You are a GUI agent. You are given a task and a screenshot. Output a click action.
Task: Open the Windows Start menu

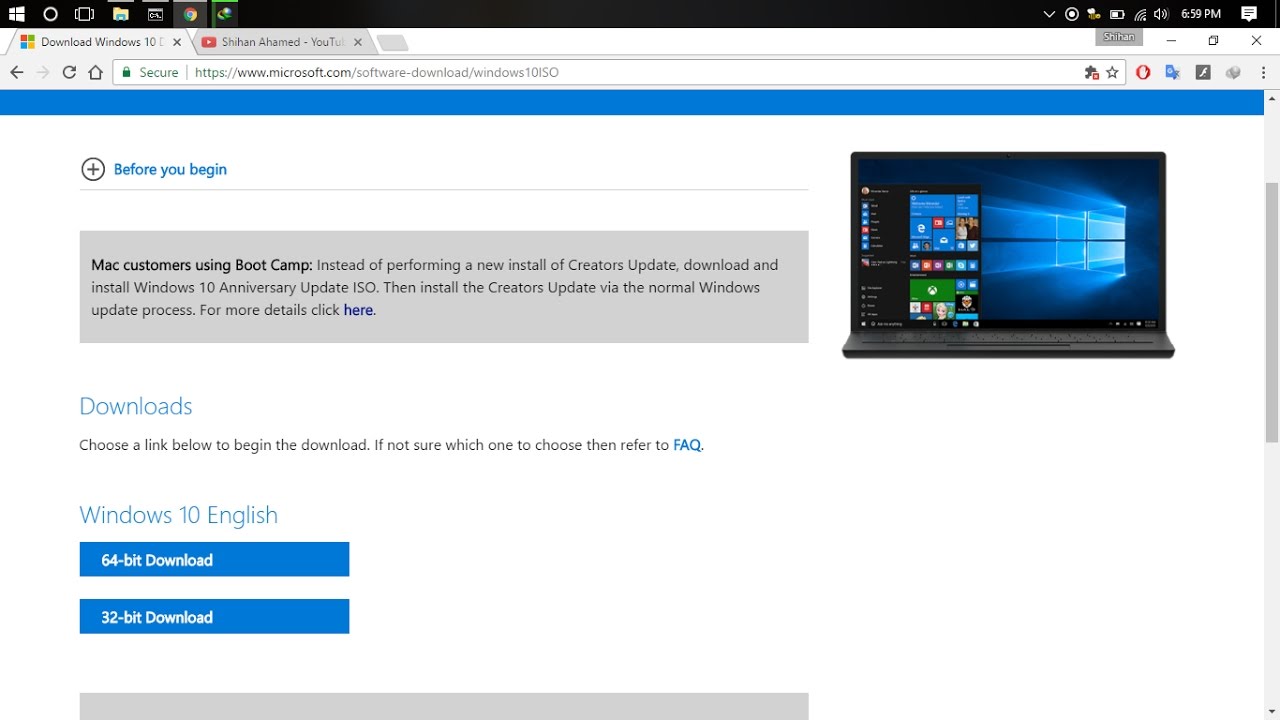pyautogui.click(x=16, y=14)
